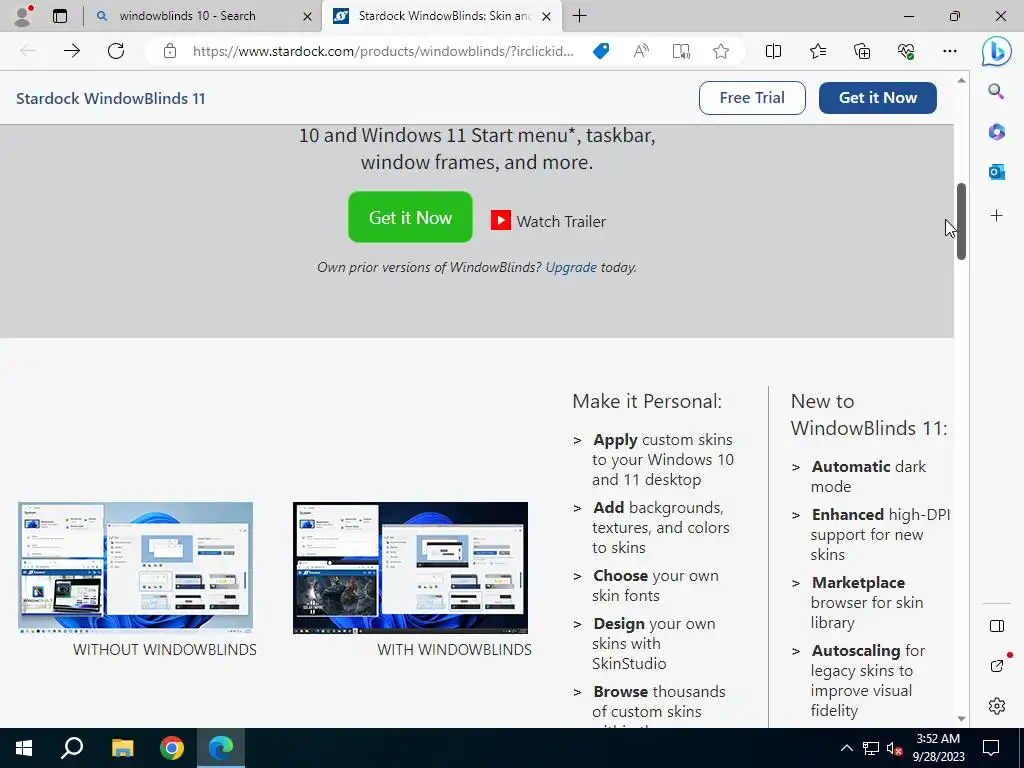Viewport: 1024px width, 768px height.
Task: Open the taskbar volume control
Action: click(894, 748)
